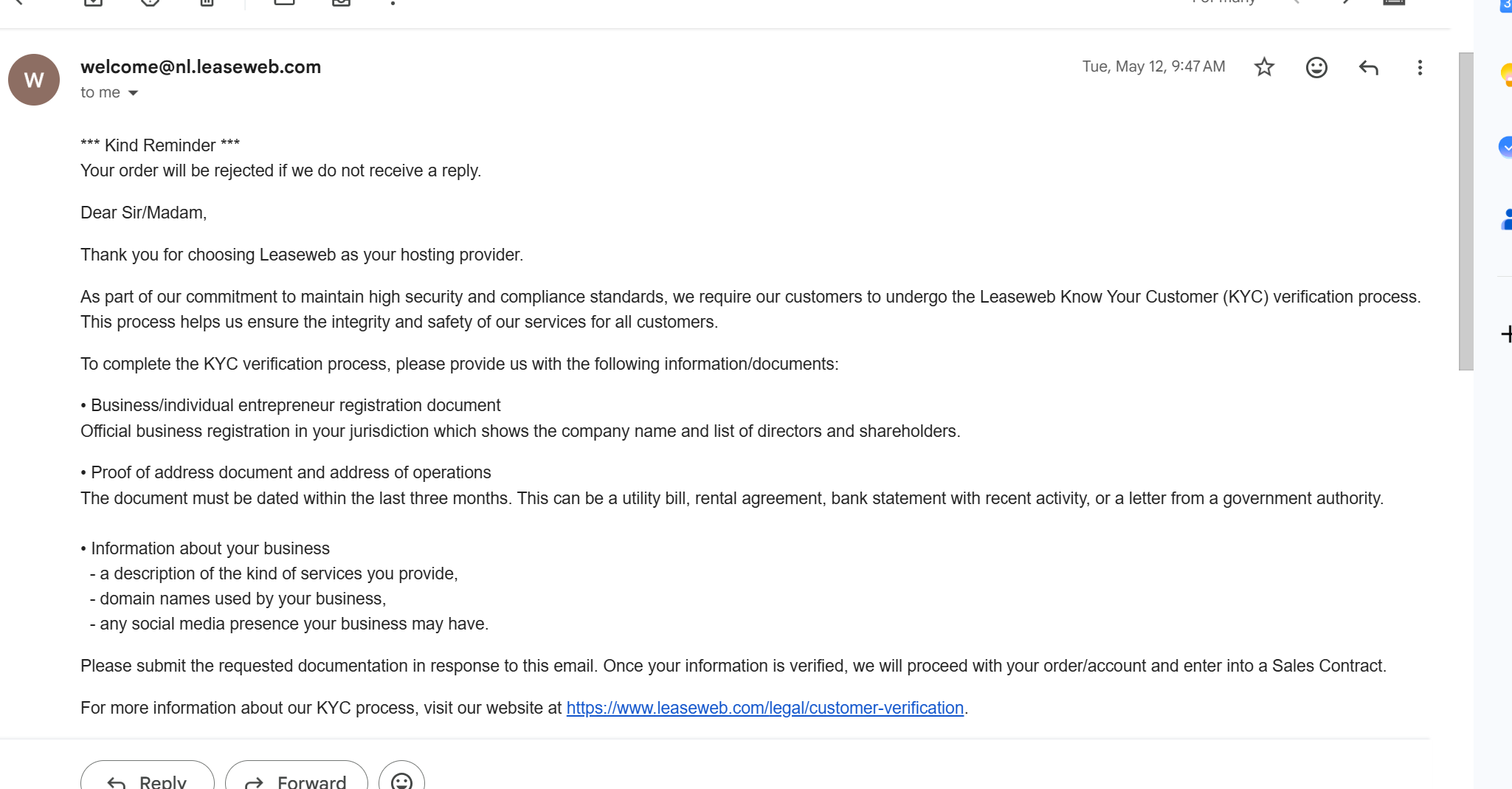This screenshot has height=789, width=1512.
Task: Click the plus icon to get add-ons
Action: 1506,334
